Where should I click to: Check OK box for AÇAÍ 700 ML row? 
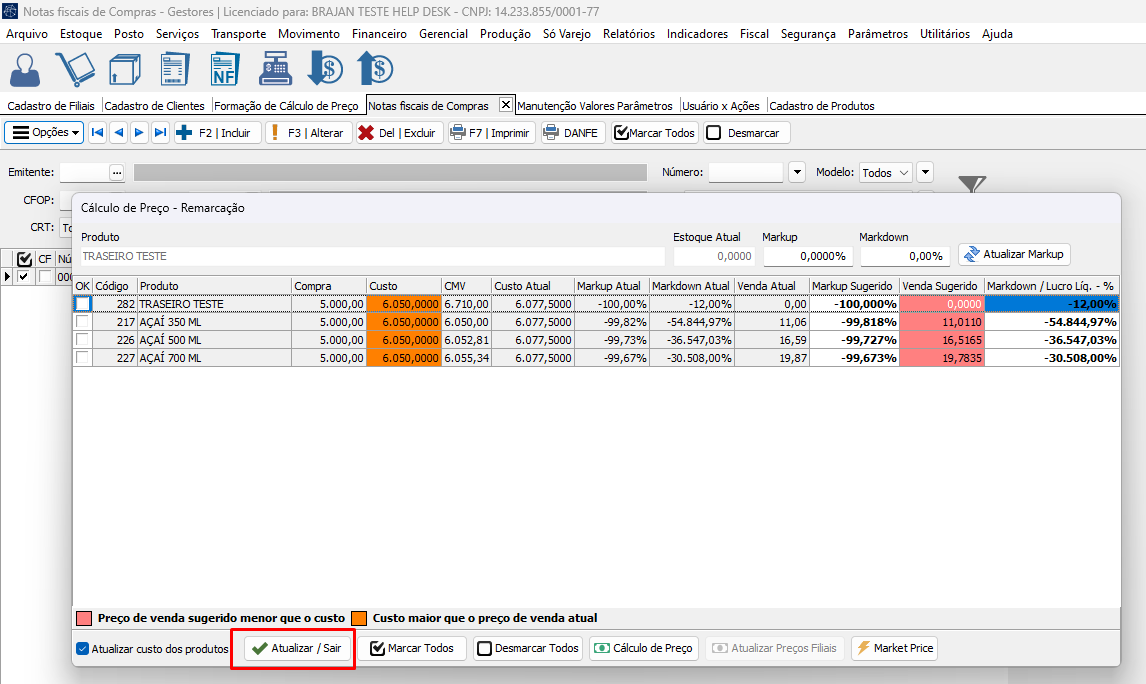pyautogui.click(x=83, y=357)
